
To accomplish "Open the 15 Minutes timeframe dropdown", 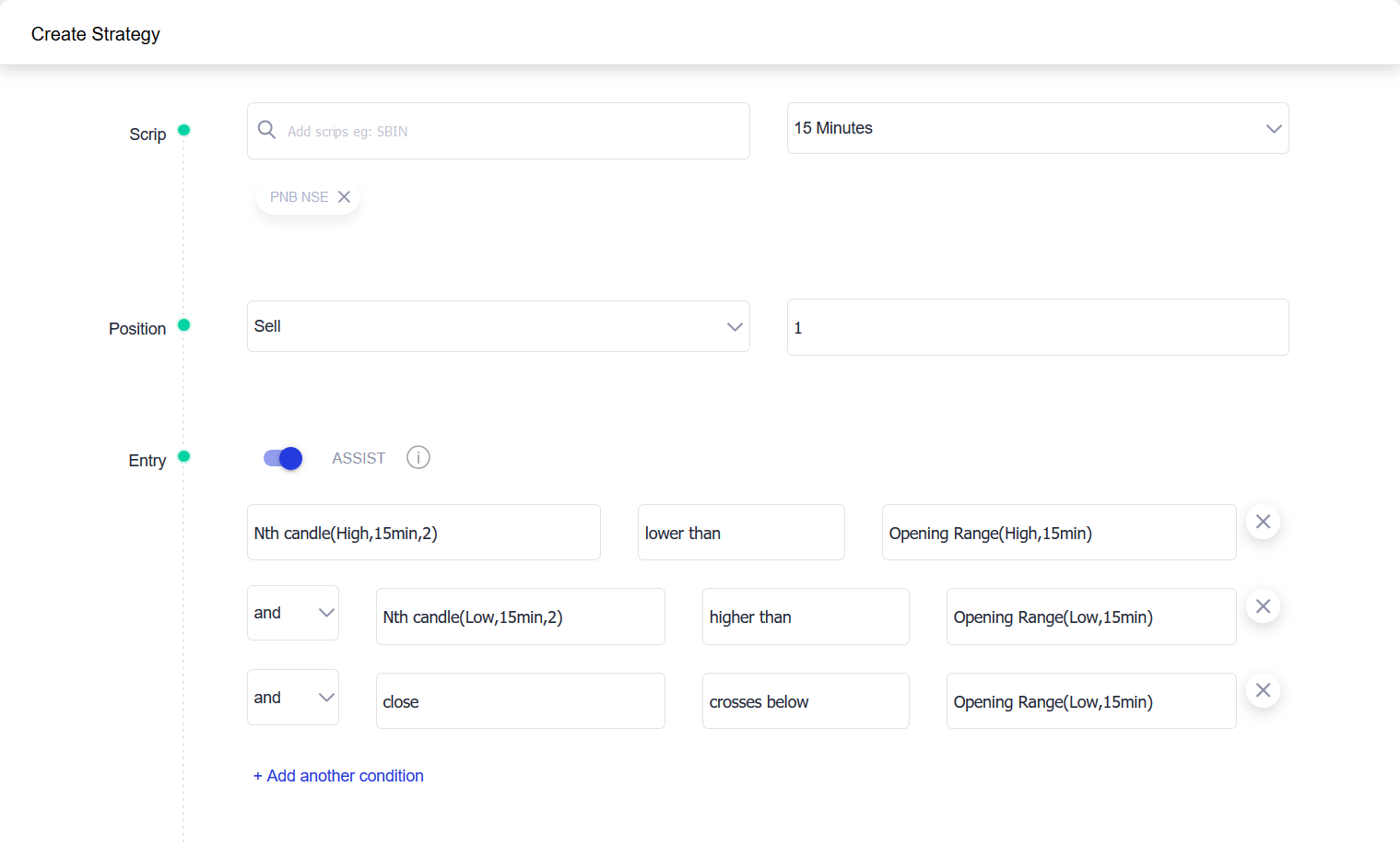I will 1037,128.
